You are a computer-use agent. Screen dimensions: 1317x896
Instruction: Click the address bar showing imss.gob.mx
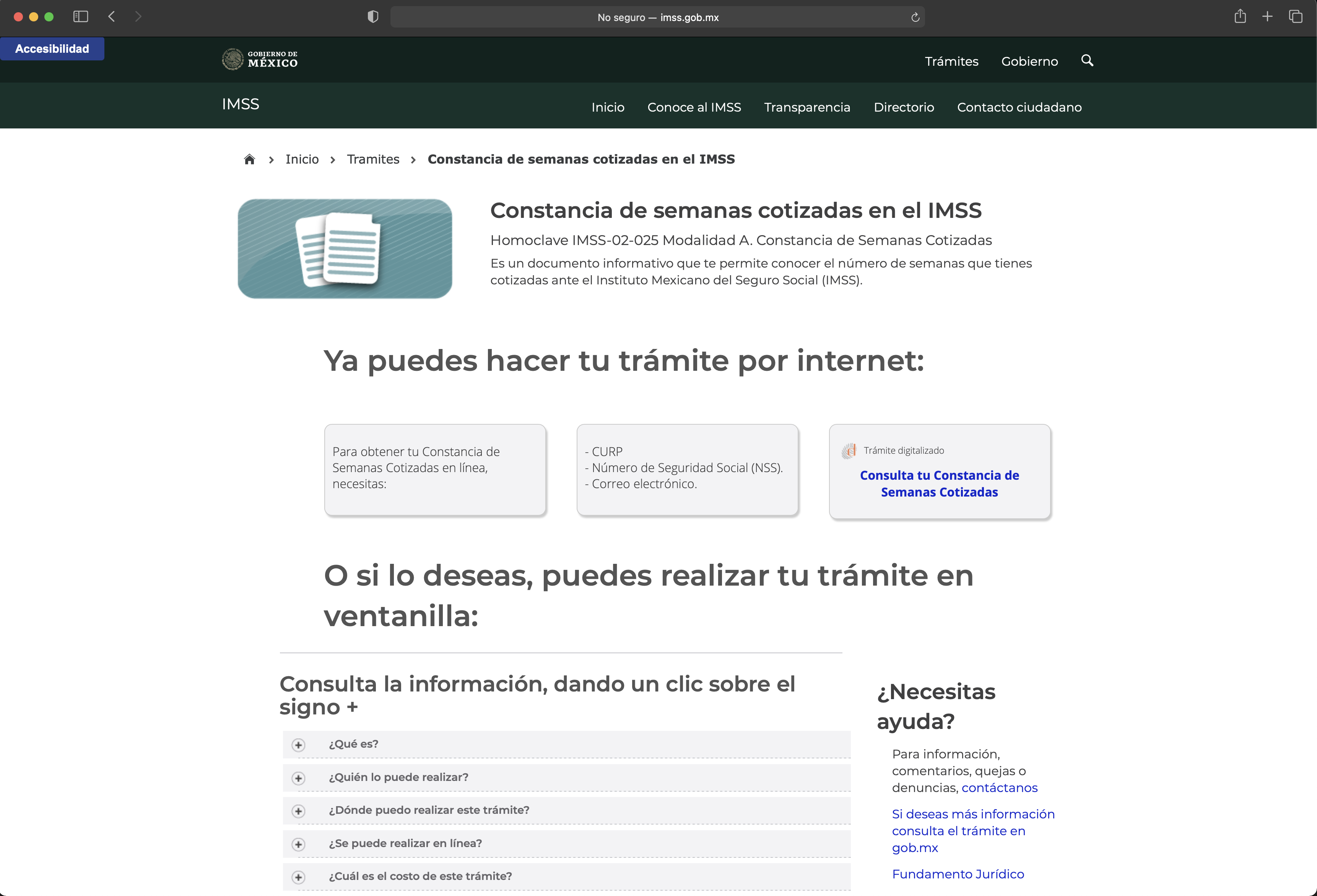[657, 18]
